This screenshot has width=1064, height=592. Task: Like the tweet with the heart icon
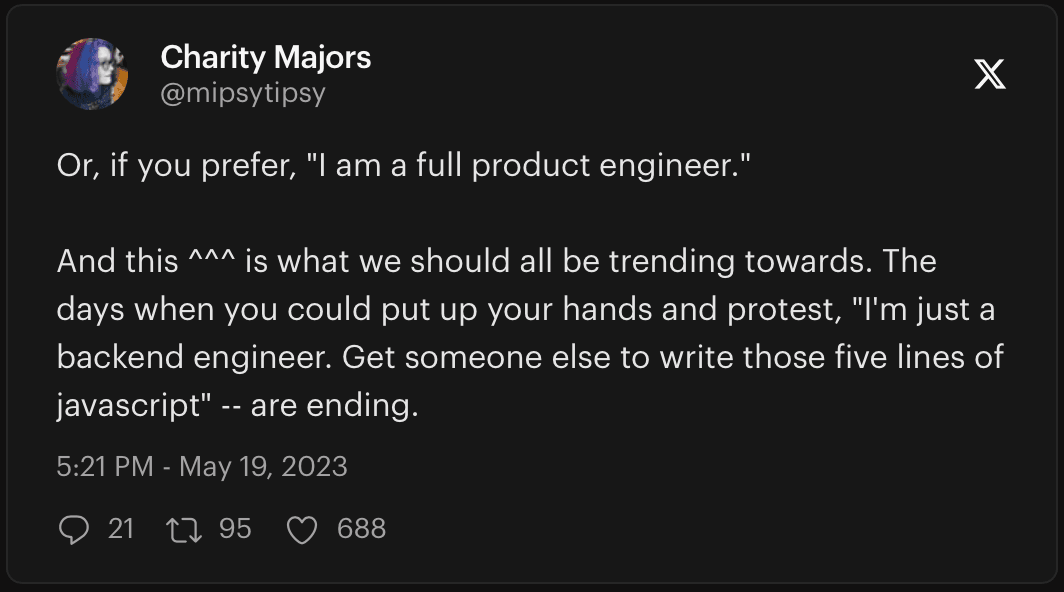(x=301, y=530)
